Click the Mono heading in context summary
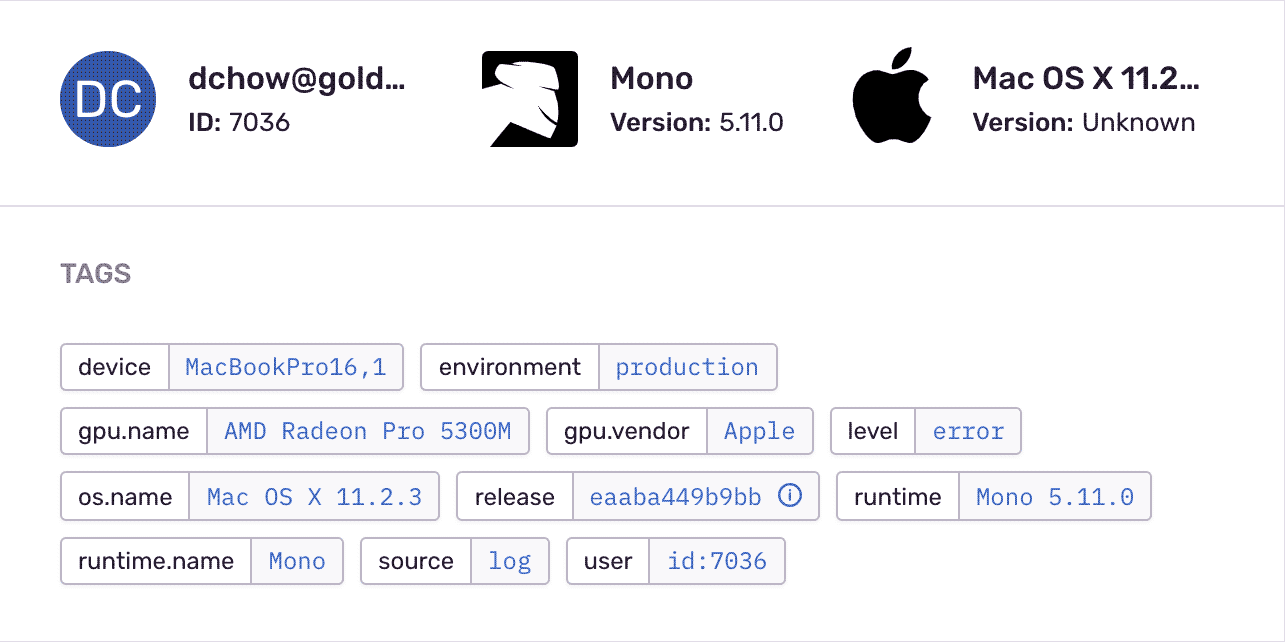Screen dimensions: 1285x642 (651, 79)
